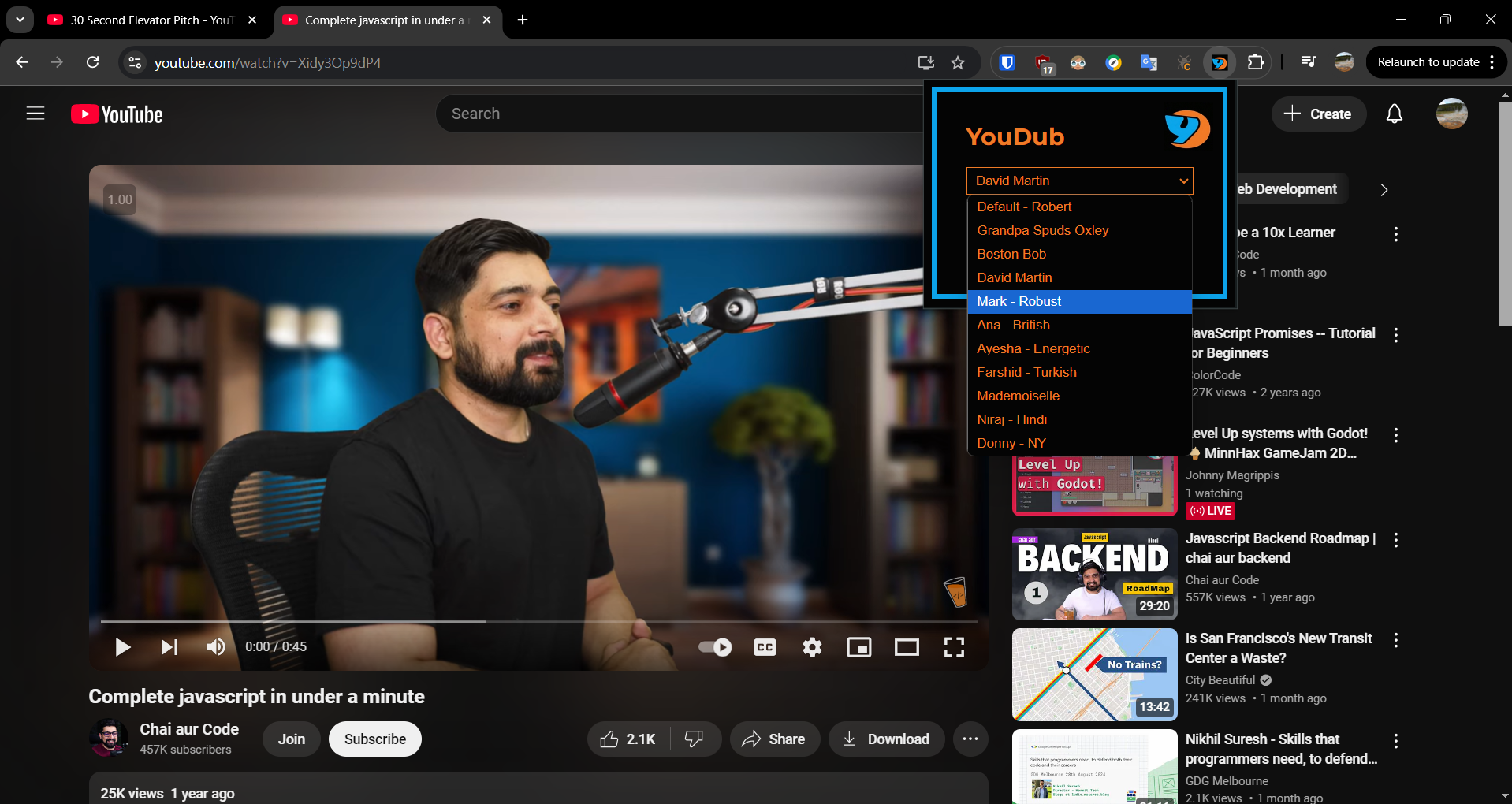Open video settings gear
The width and height of the screenshot is (1512, 804).
tap(812, 647)
